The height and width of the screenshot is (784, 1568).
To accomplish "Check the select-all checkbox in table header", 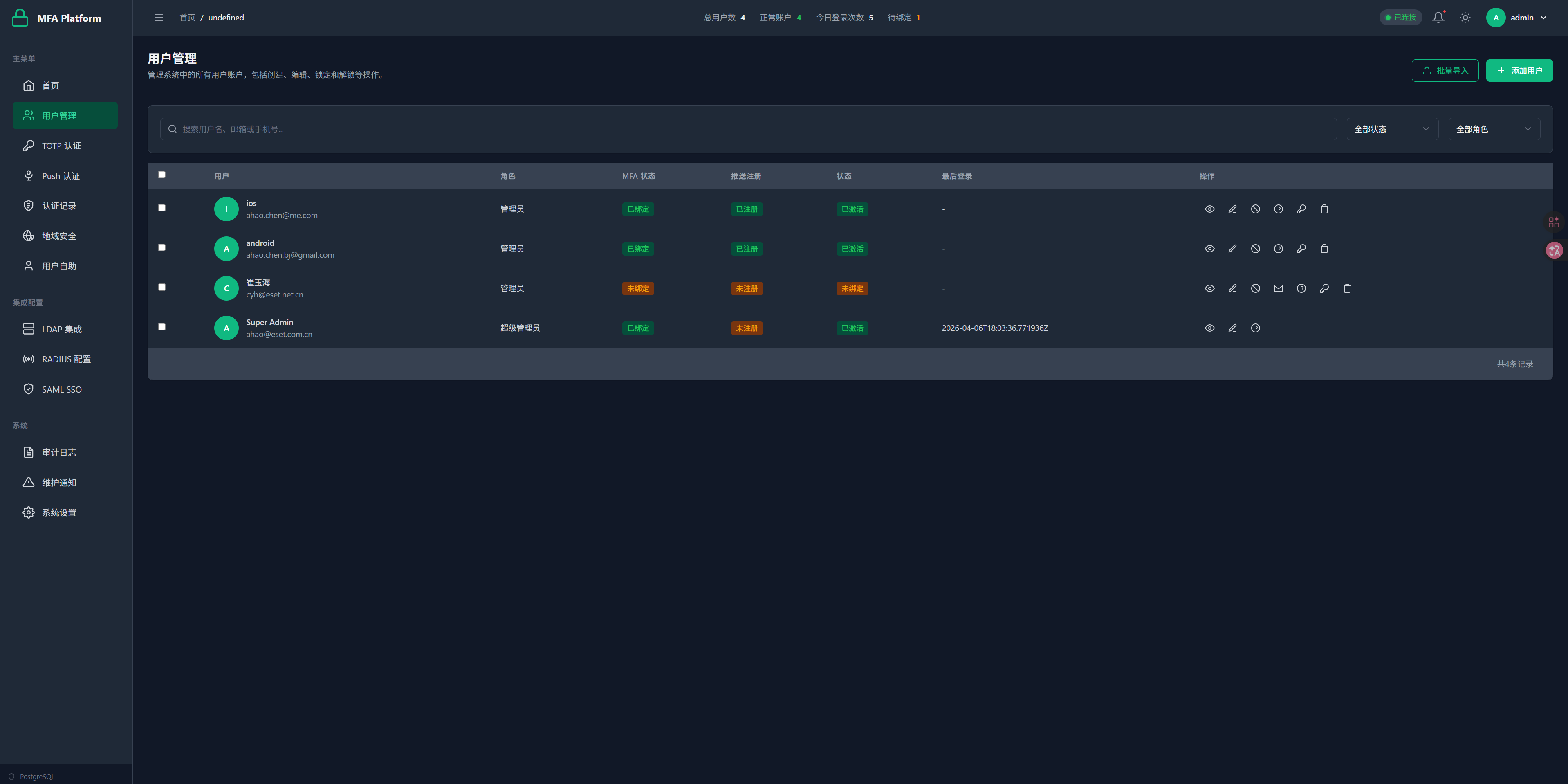I will tap(162, 175).
